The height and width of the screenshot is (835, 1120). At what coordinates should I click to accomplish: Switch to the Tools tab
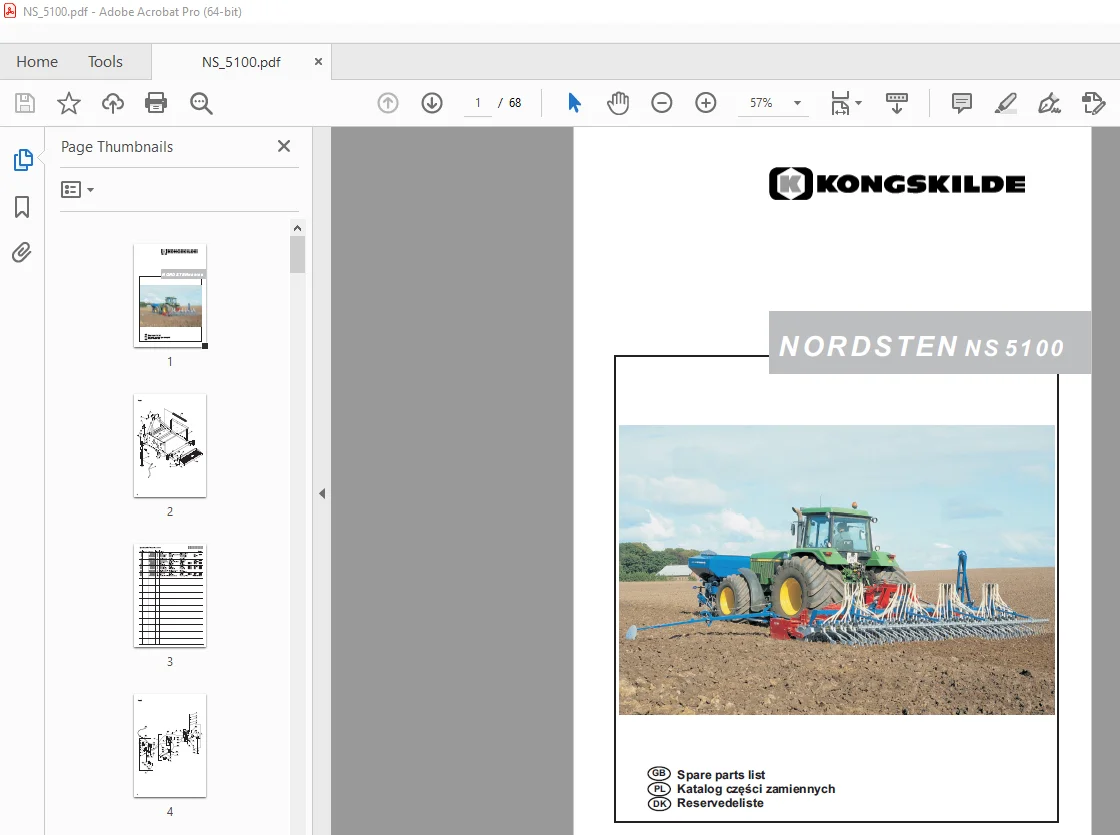105,62
